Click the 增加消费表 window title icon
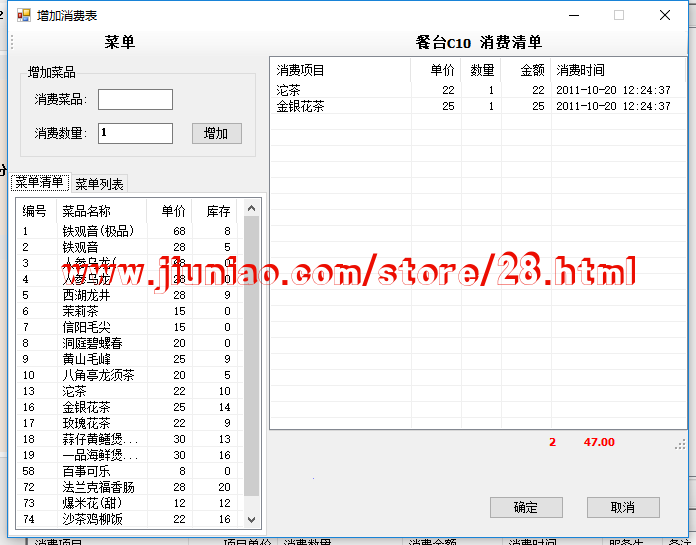 tap(24, 15)
